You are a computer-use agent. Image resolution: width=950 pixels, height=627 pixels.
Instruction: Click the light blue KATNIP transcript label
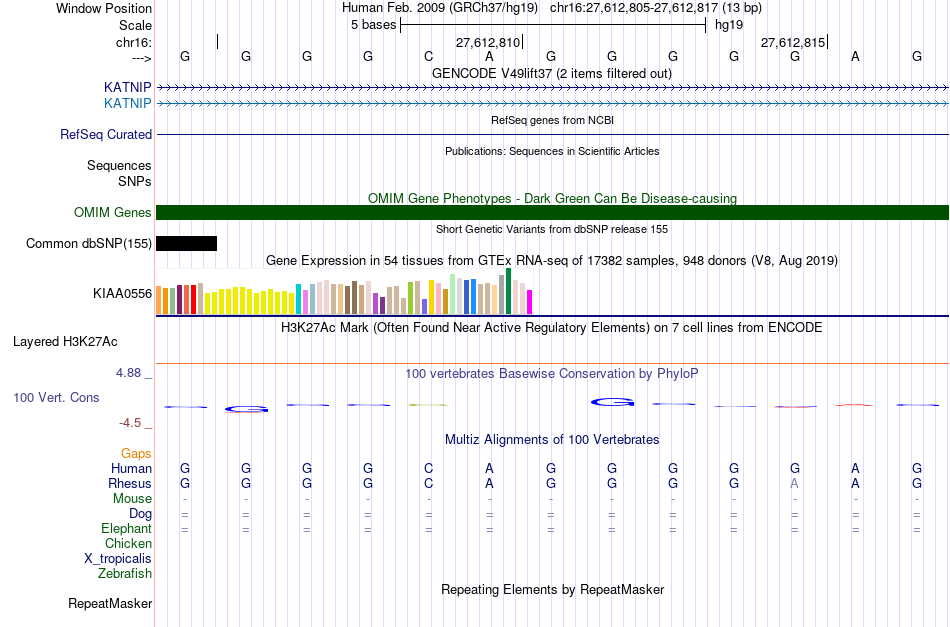(x=127, y=104)
